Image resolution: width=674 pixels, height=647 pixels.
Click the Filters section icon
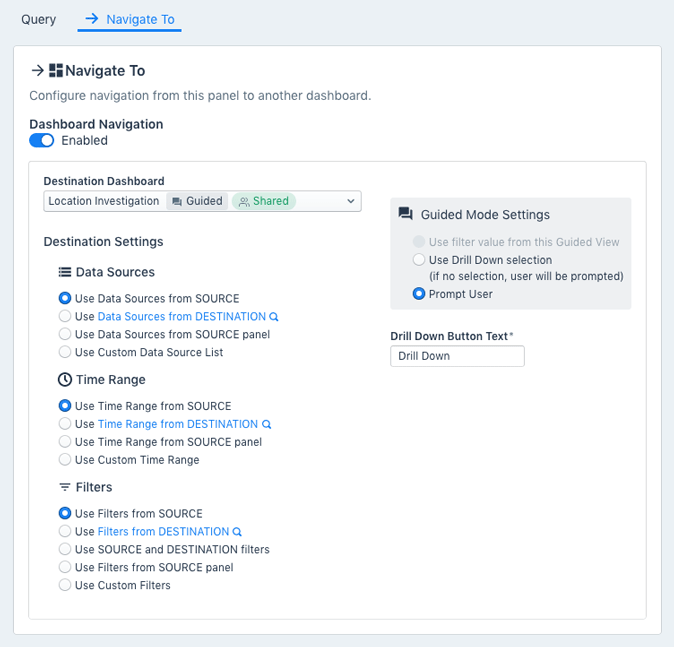pos(65,488)
